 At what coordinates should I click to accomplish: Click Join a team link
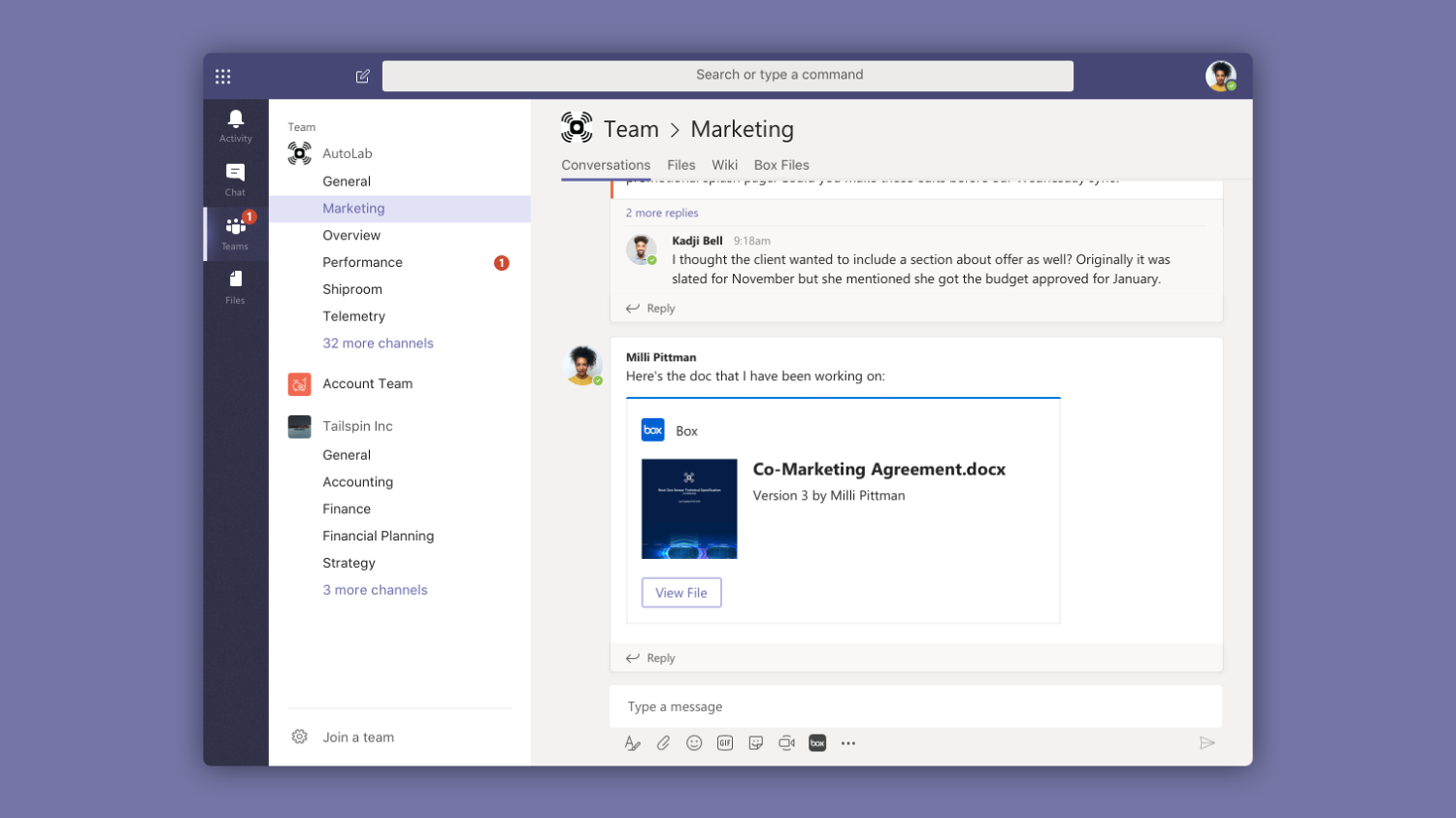(358, 737)
